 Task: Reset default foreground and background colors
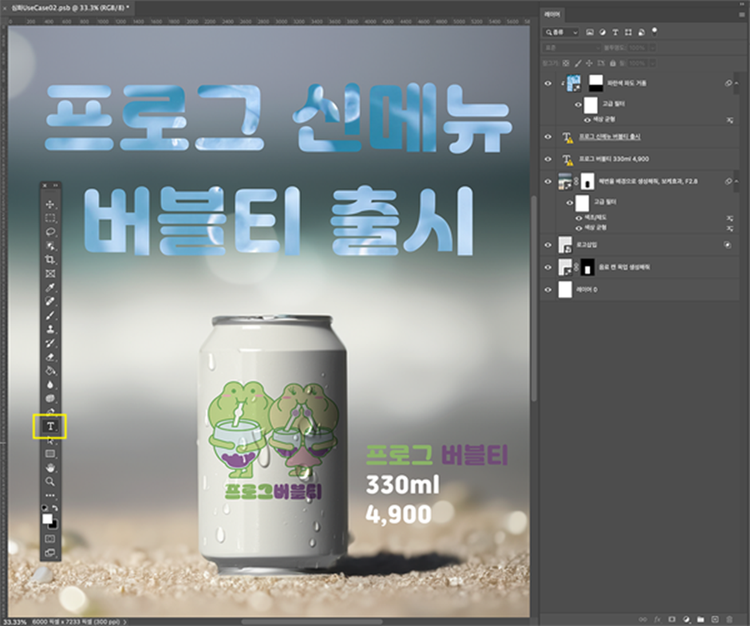pos(45,508)
